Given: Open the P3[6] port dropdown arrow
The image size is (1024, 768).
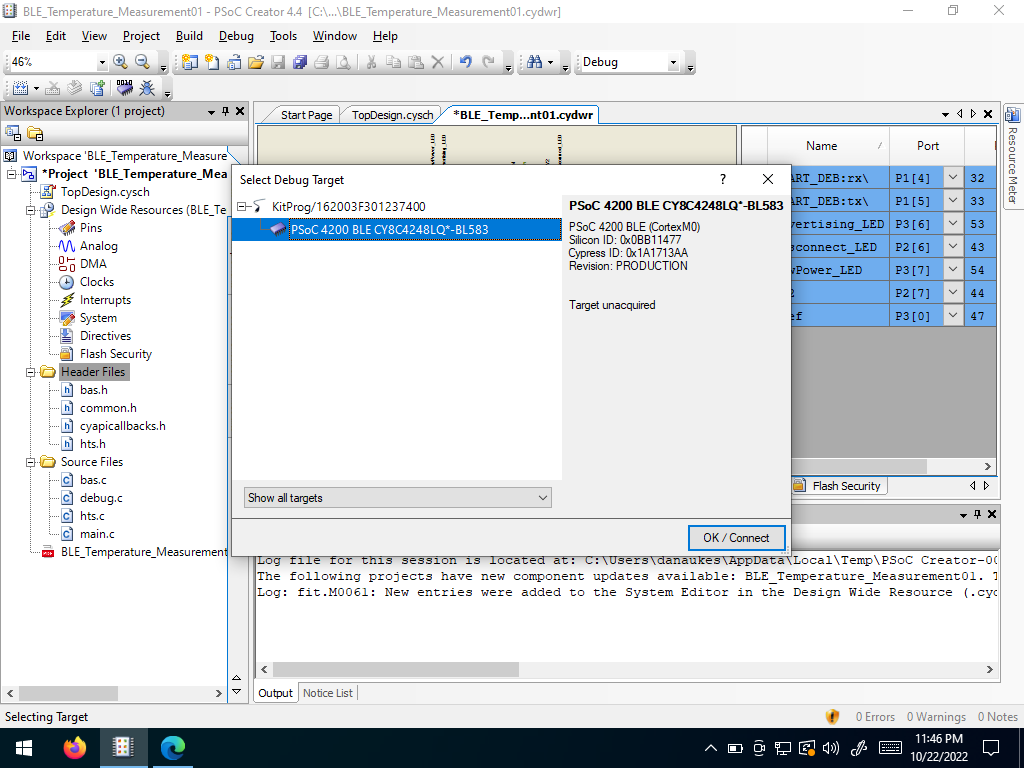Looking at the screenshot, I should (953, 223).
